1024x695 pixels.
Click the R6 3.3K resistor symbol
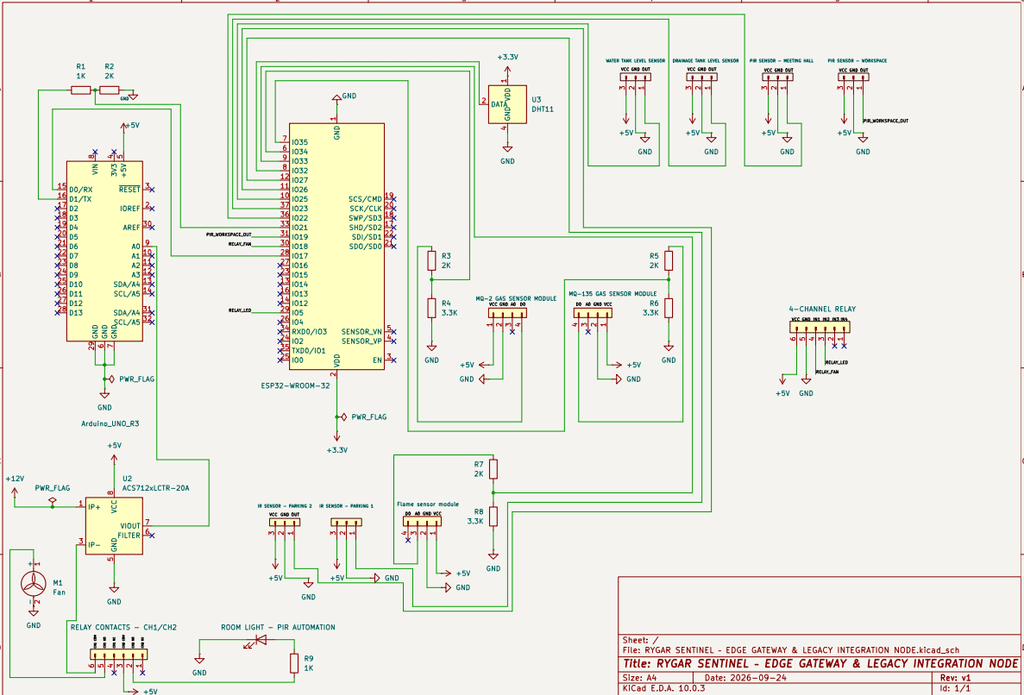[668, 308]
